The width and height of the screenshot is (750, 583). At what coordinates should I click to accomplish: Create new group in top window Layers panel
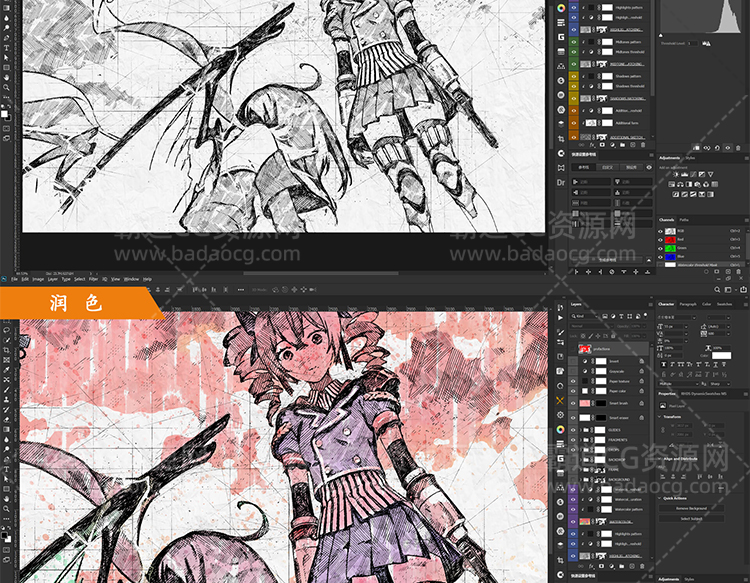(622, 144)
